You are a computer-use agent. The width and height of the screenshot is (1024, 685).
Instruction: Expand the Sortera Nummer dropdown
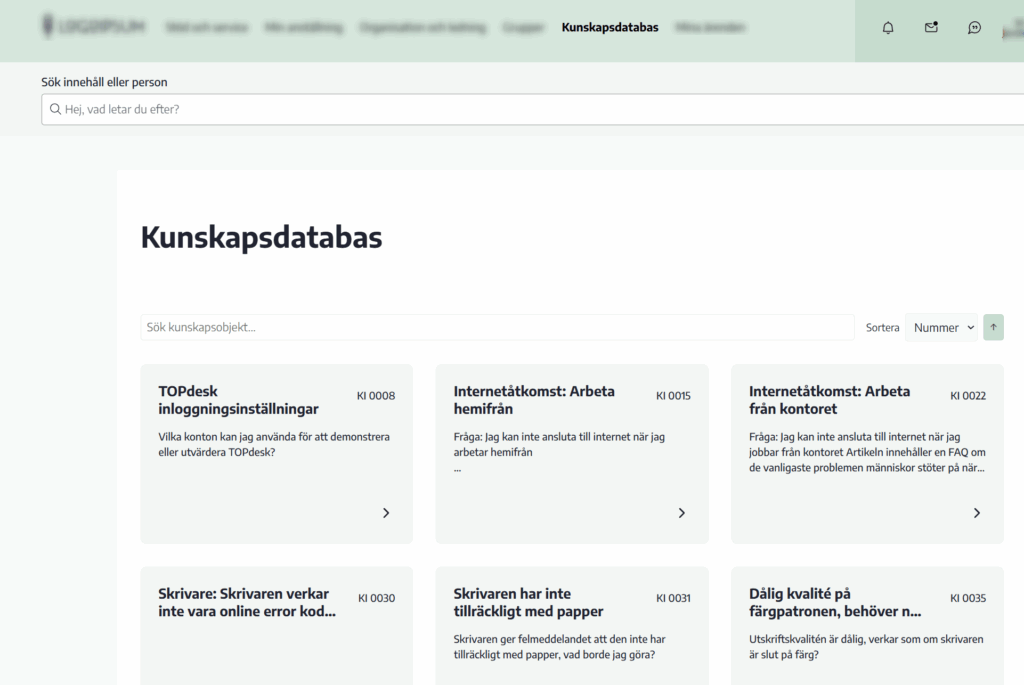[943, 327]
